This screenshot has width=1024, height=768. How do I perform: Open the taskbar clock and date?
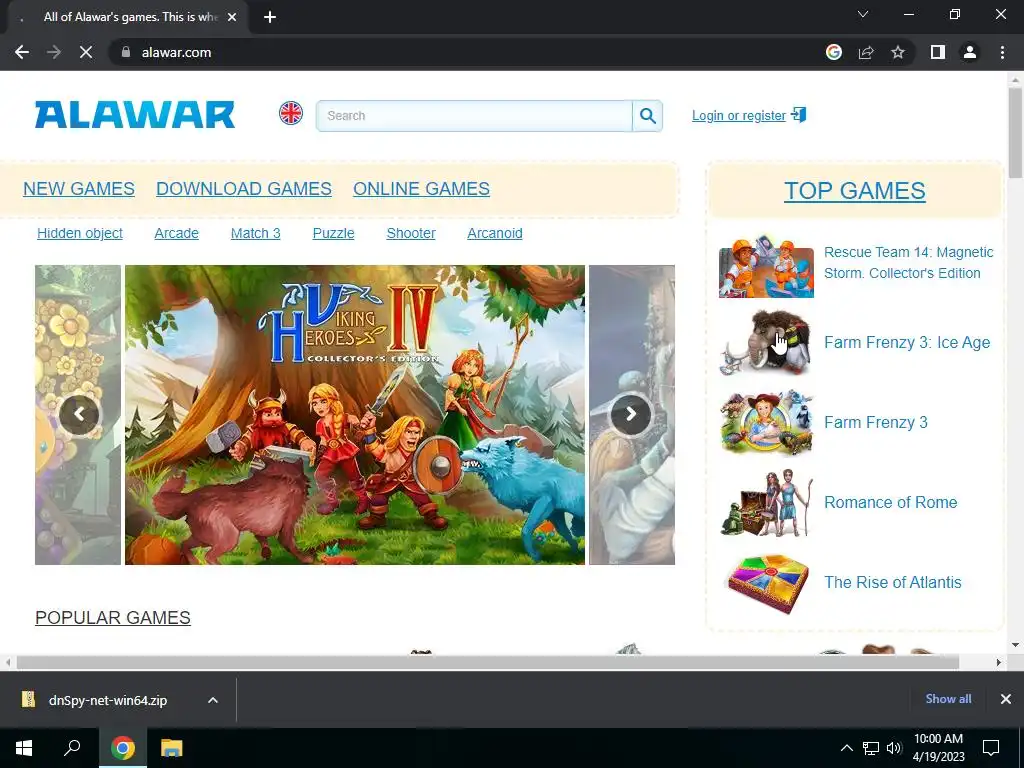point(938,748)
